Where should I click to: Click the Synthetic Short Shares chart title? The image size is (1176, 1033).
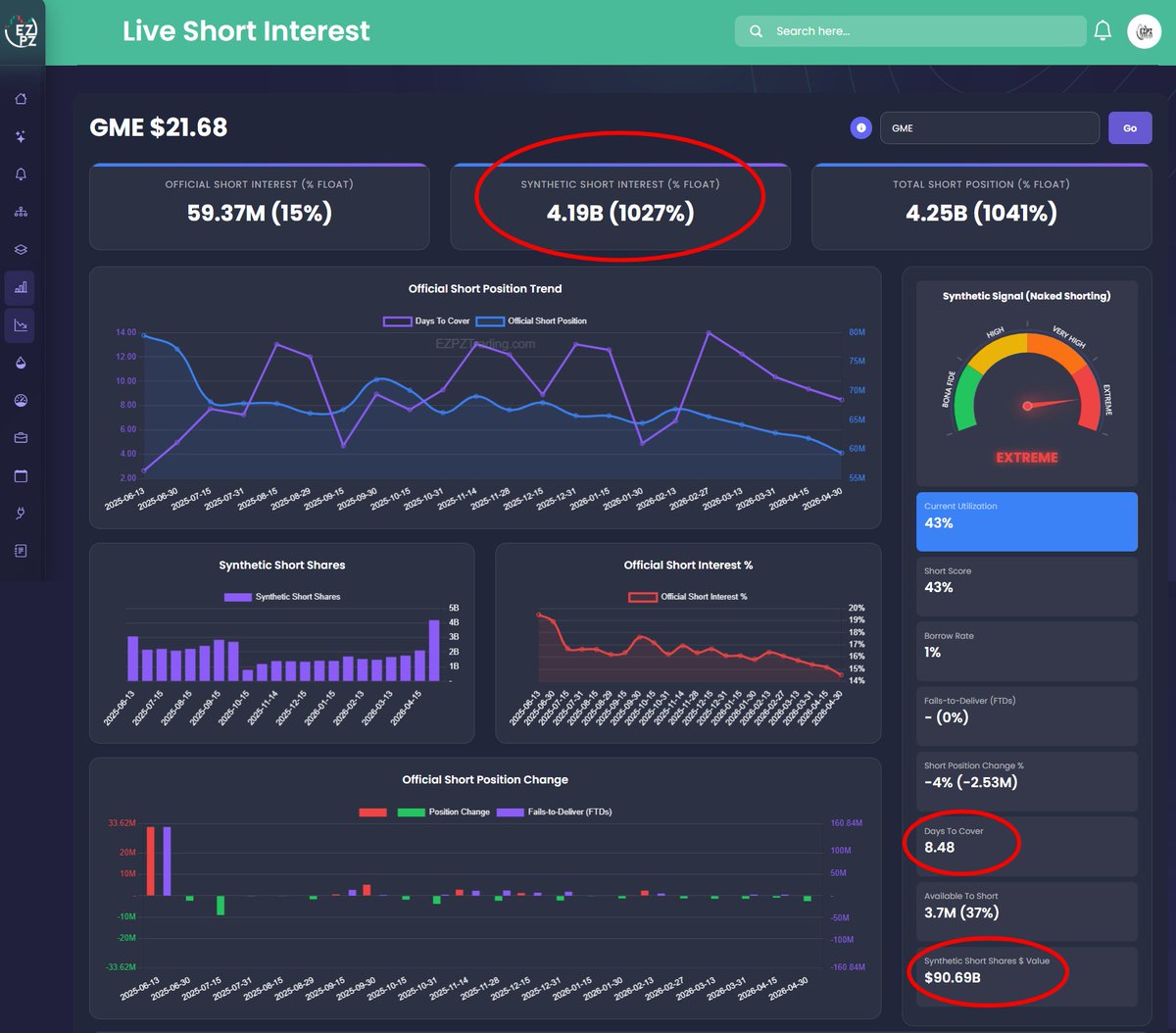pyautogui.click(x=282, y=566)
